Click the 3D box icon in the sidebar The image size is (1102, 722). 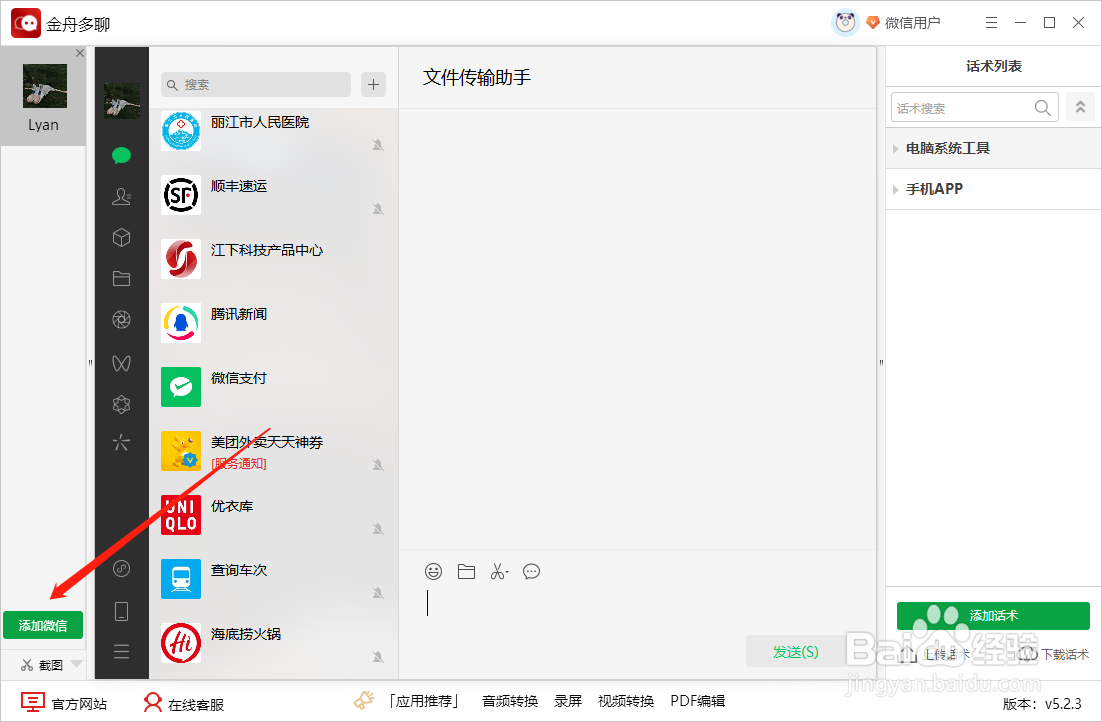tap(121, 237)
